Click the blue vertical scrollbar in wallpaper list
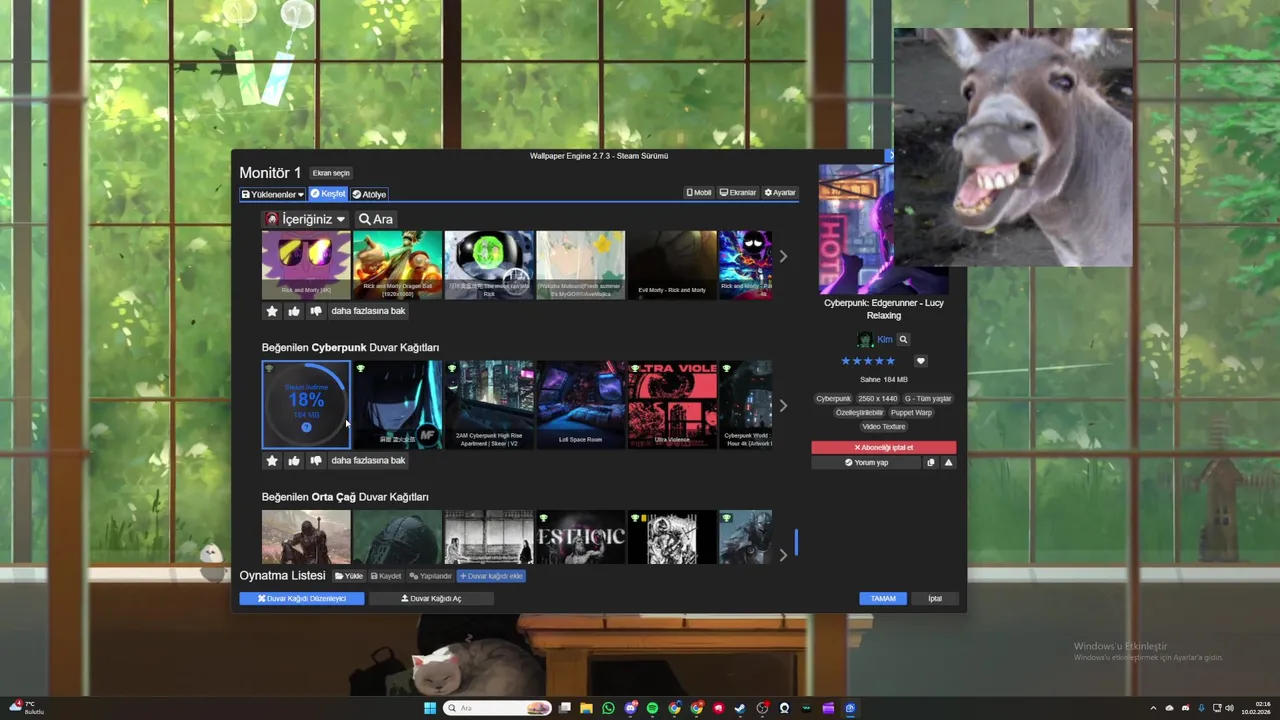 [797, 542]
